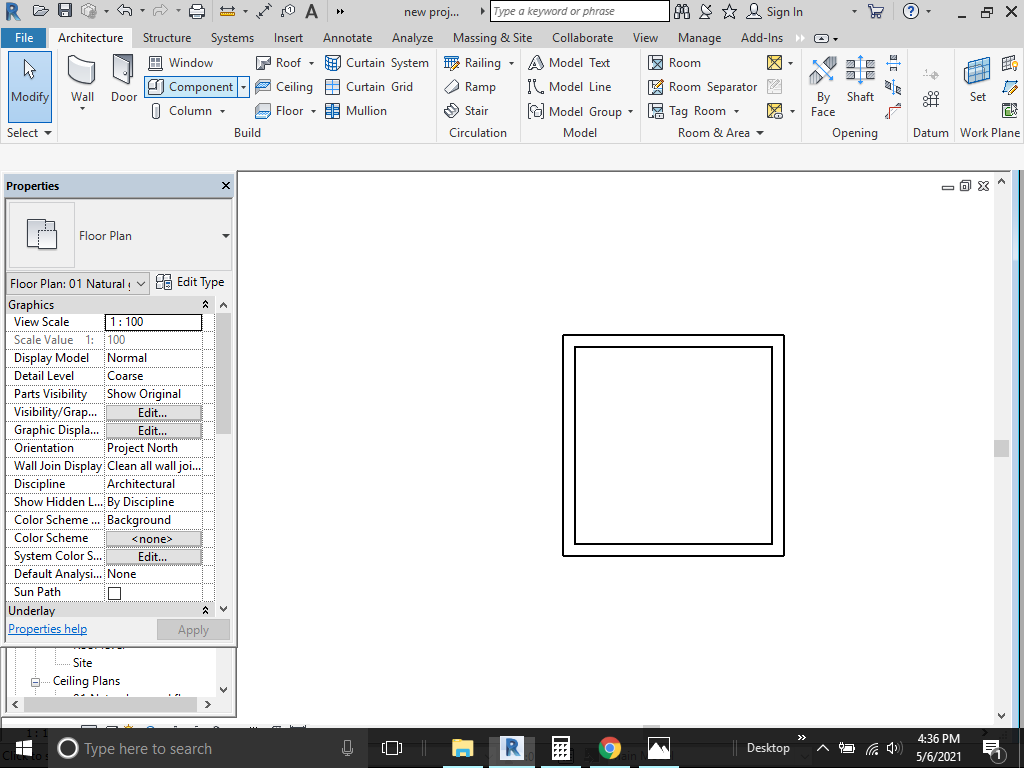Choose the Model Text tool
The image size is (1024, 768).
tap(569, 63)
